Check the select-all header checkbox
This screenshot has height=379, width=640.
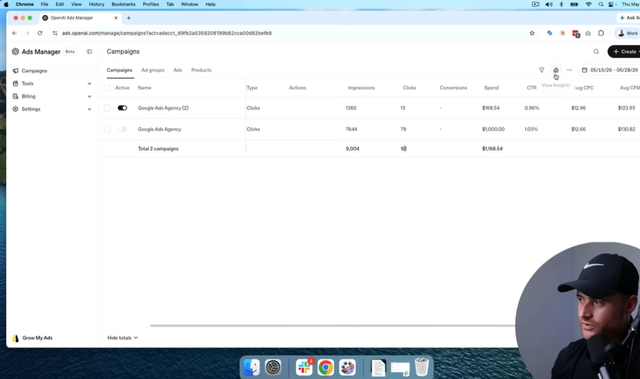107,88
